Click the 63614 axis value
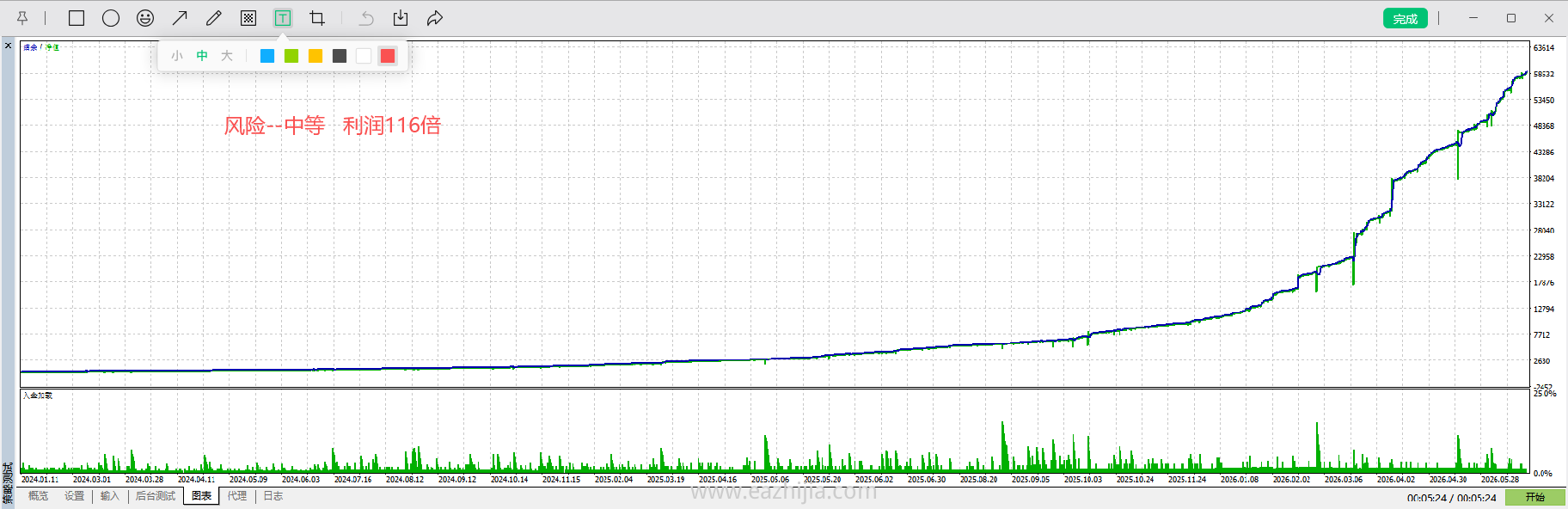Image resolution: width=1568 pixels, height=509 pixels. pyautogui.click(x=1544, y=48)
